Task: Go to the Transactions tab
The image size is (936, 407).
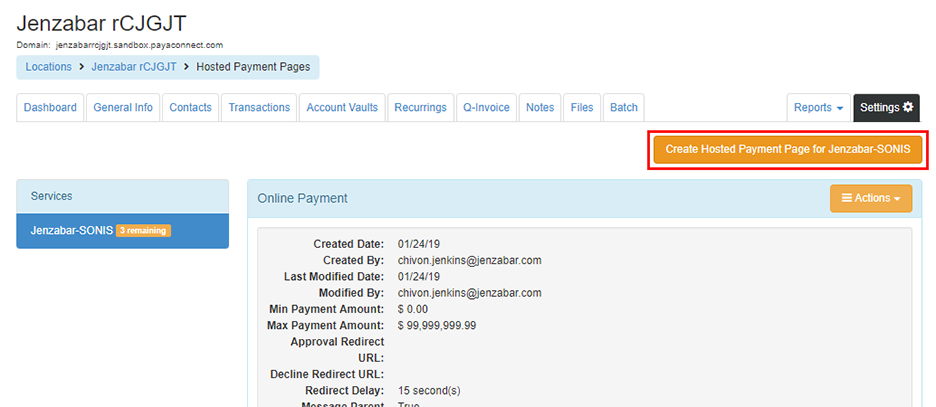Action: [259, 107]
